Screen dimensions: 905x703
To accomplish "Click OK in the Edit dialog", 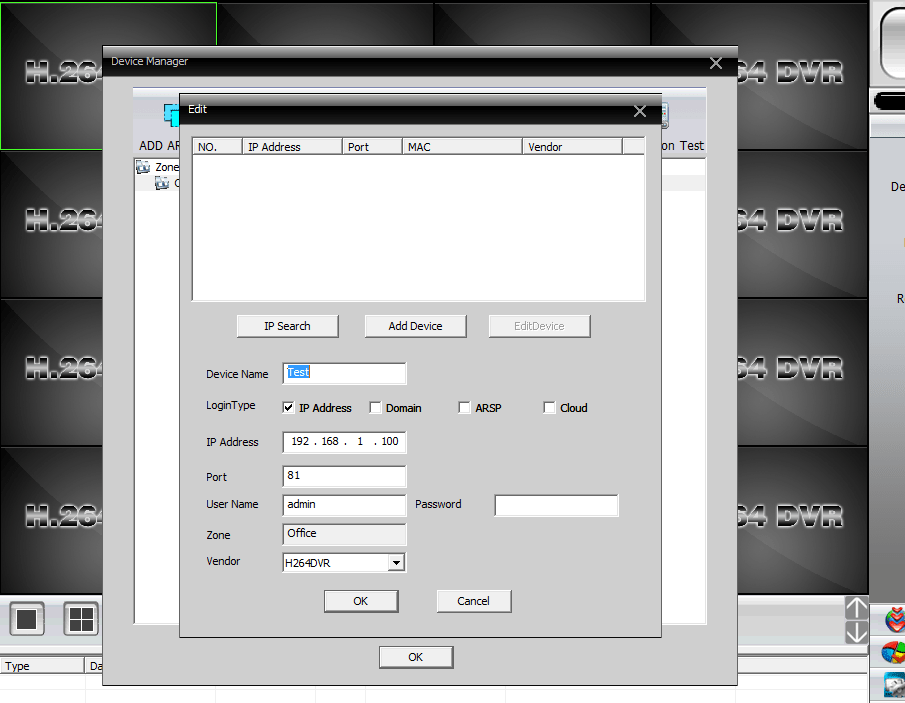I will tap(361, 601).
